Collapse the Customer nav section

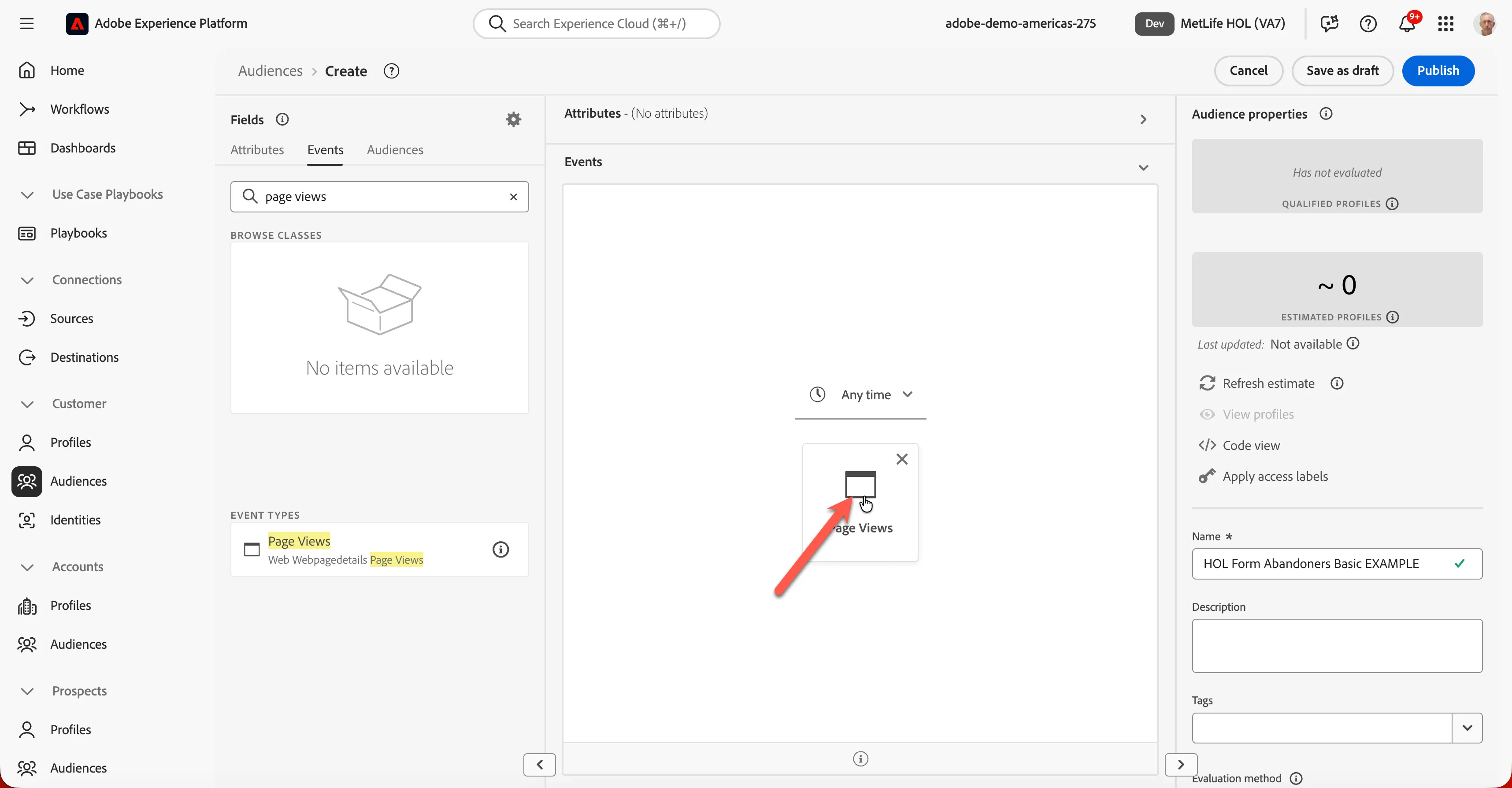[x=27, y=404]
